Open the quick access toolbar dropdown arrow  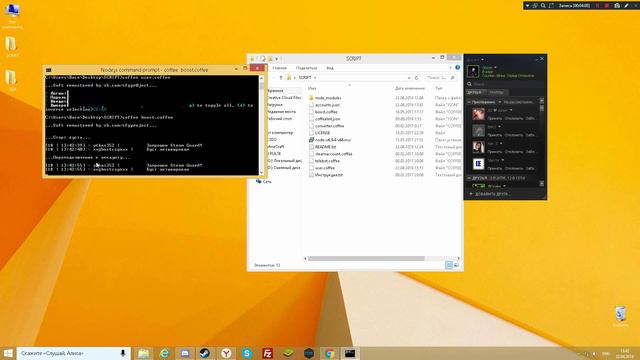[x=276, y=59]
